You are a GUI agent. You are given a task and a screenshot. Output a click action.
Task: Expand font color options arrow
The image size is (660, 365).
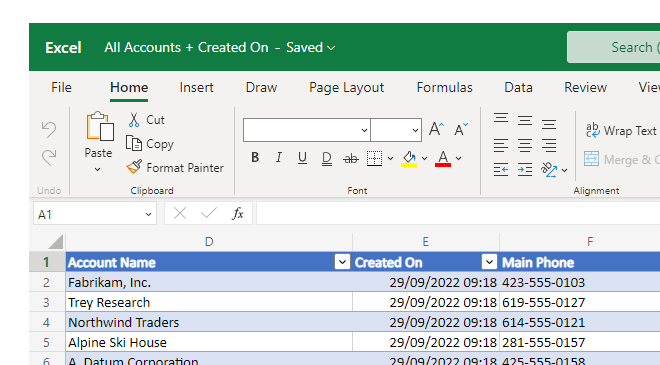coord(458,159)
